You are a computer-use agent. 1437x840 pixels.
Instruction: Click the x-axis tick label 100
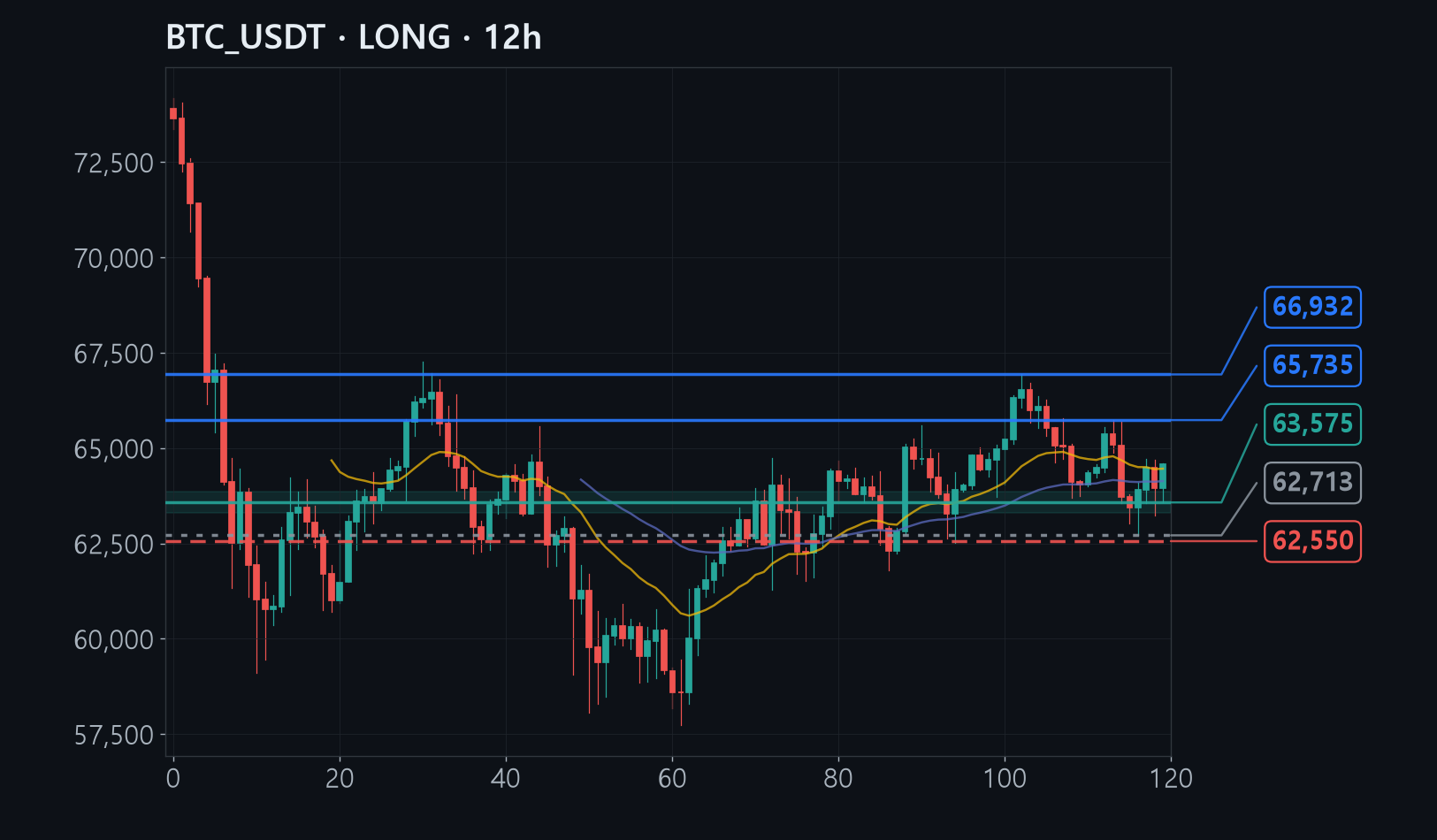[x=1005, y=778]
